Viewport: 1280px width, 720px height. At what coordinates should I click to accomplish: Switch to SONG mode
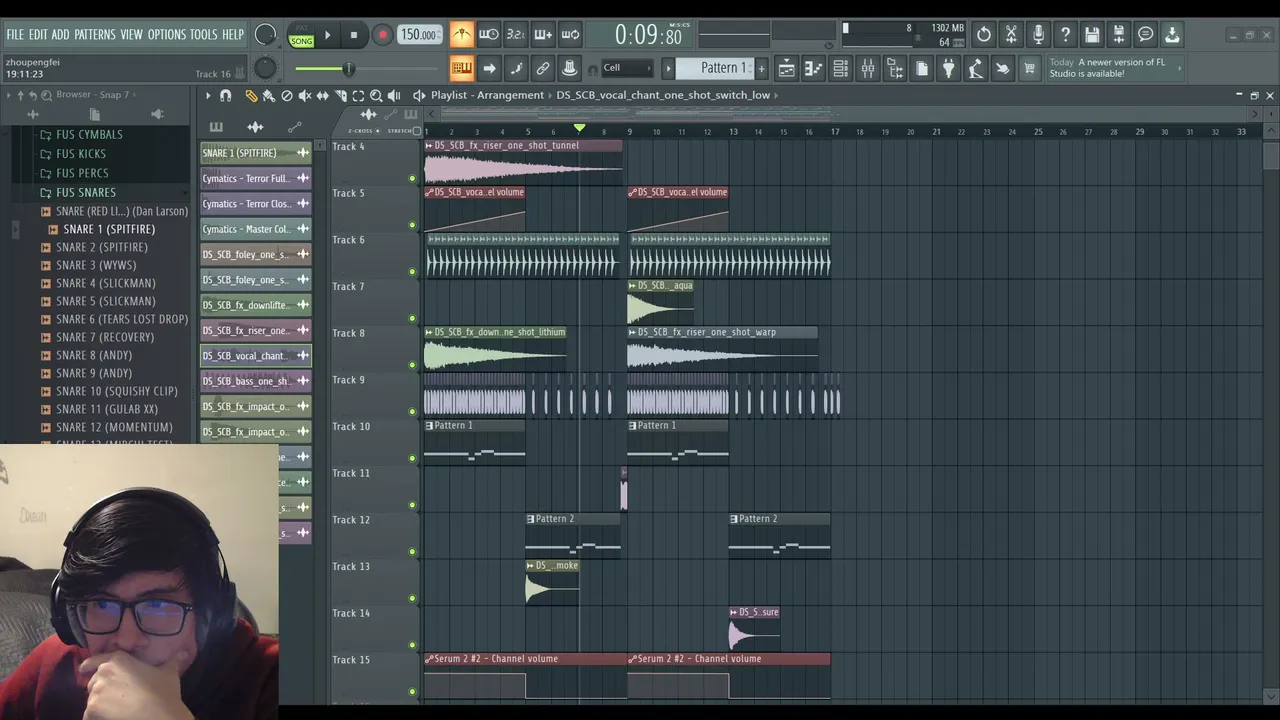301,41
